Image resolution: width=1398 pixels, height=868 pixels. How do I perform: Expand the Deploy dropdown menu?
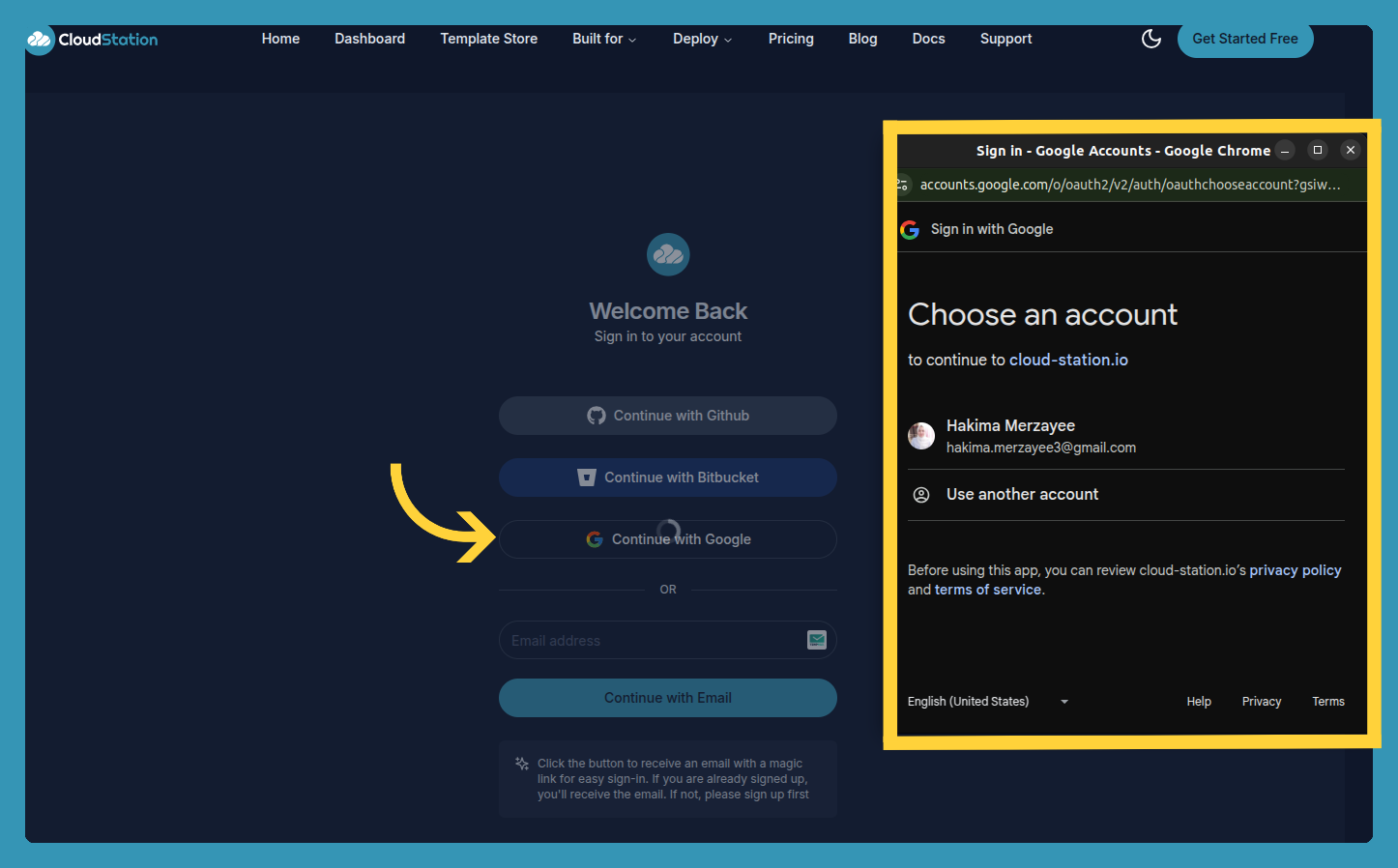[x=702, y=39]
